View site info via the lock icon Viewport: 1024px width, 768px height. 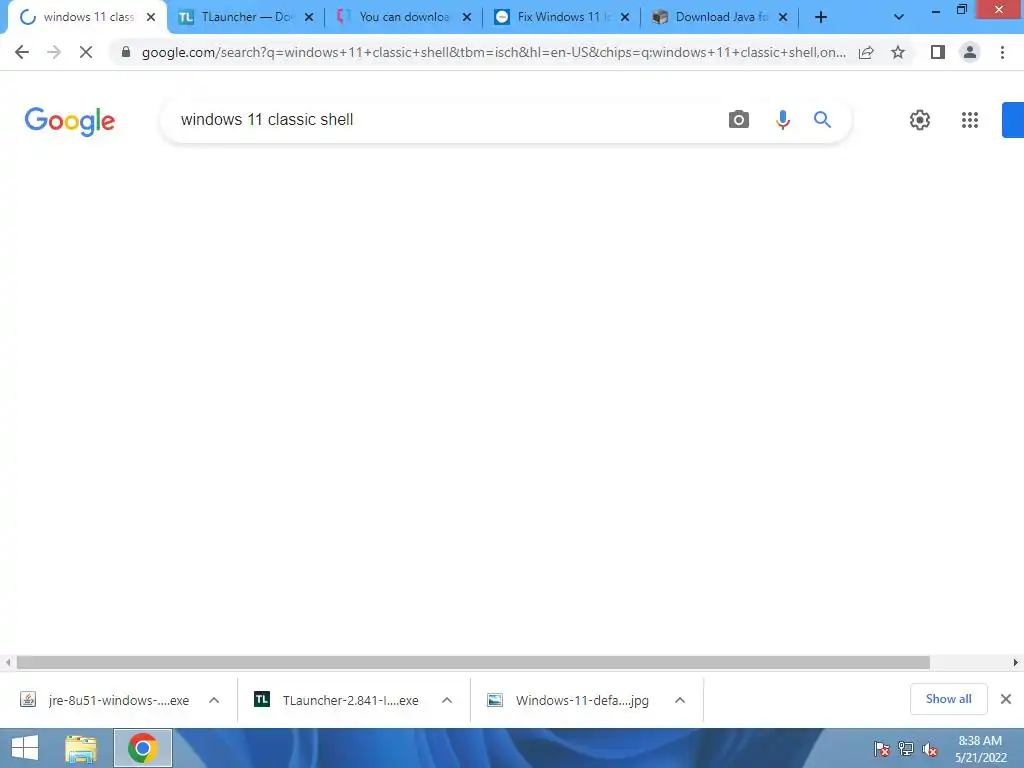coord(126,52)
